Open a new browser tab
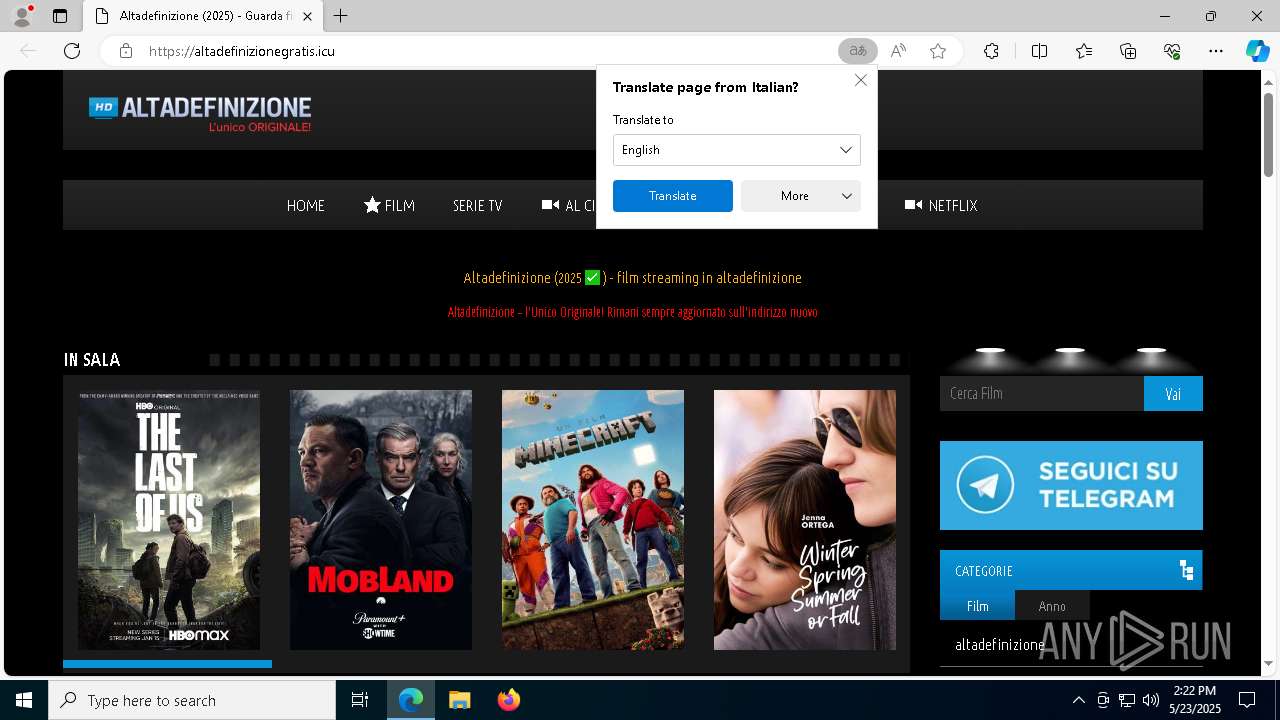This screenshot has height=720, width=1280. pos(341,16)
